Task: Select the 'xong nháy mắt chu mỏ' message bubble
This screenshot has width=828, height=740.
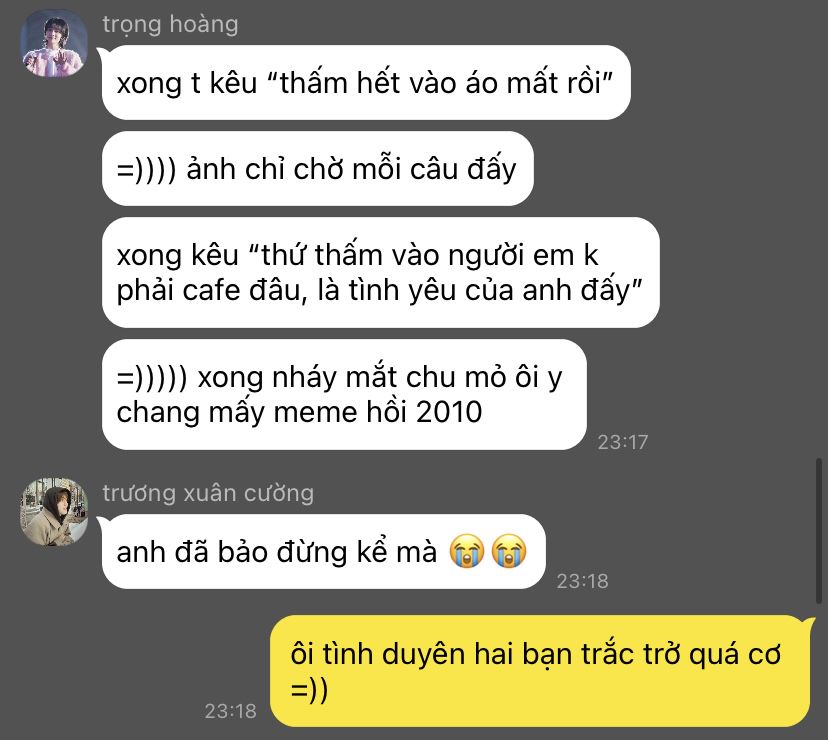Action: (x=344, y=395)
